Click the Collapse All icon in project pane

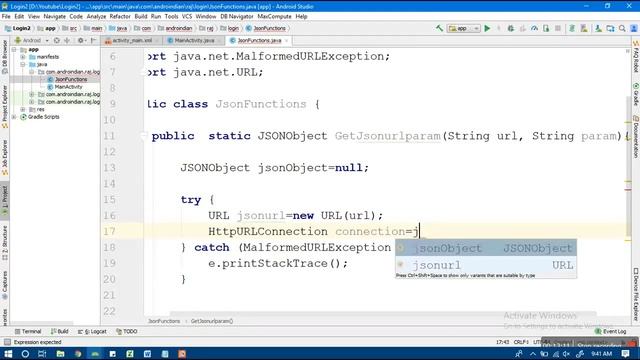[x=67, y=40]
